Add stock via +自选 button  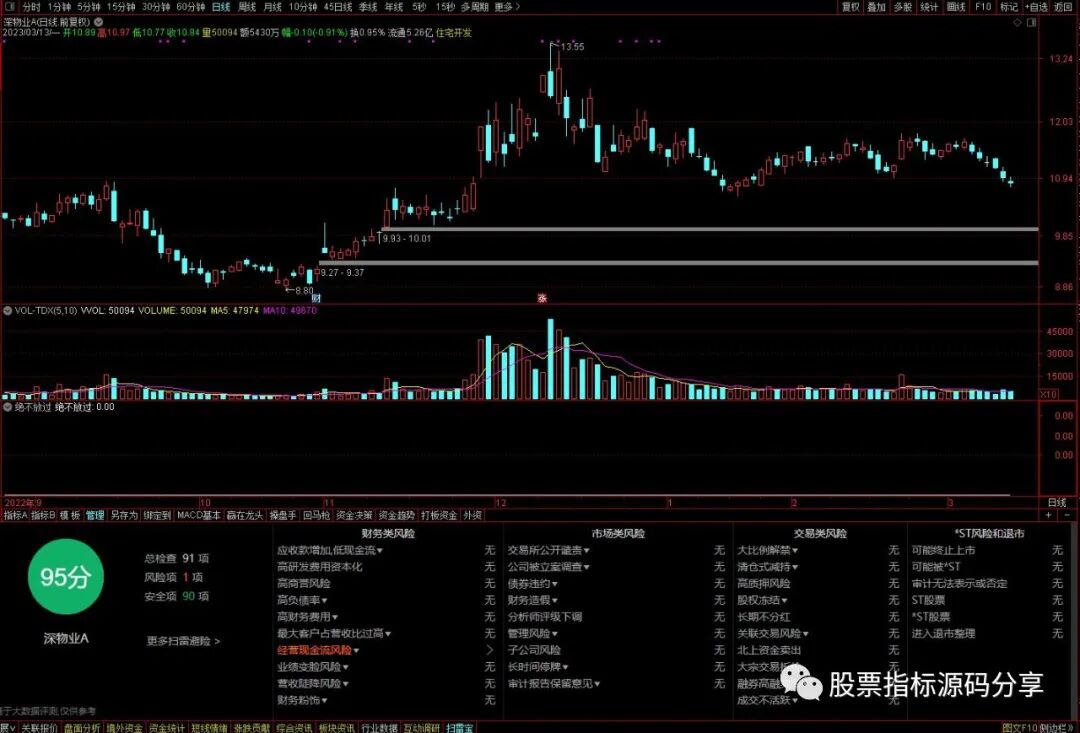tap(1036, 7)
